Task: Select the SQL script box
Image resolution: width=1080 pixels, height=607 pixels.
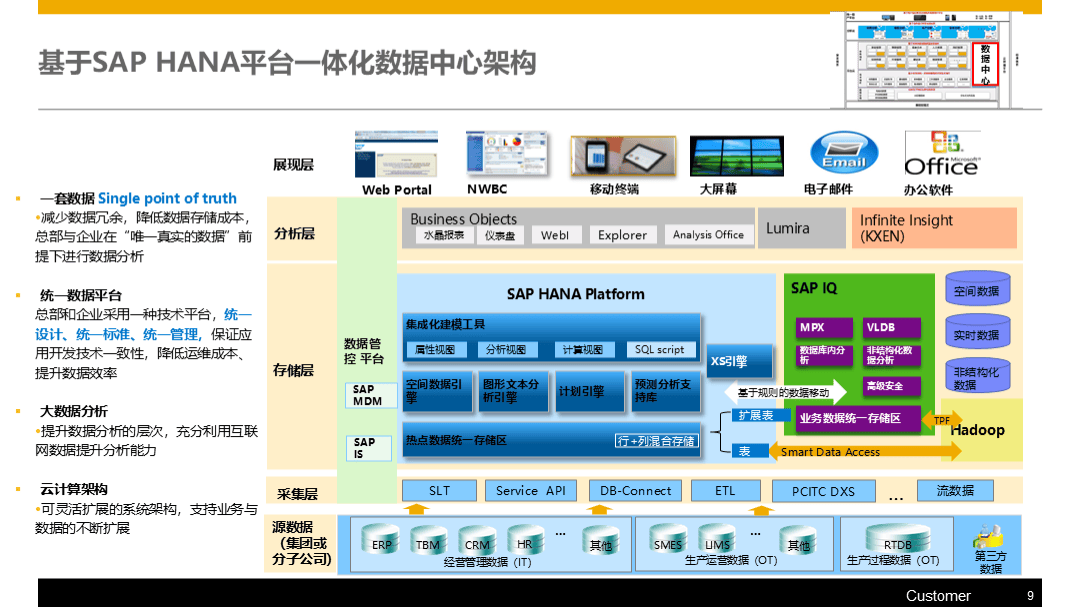Action: [x=660, y=350]
